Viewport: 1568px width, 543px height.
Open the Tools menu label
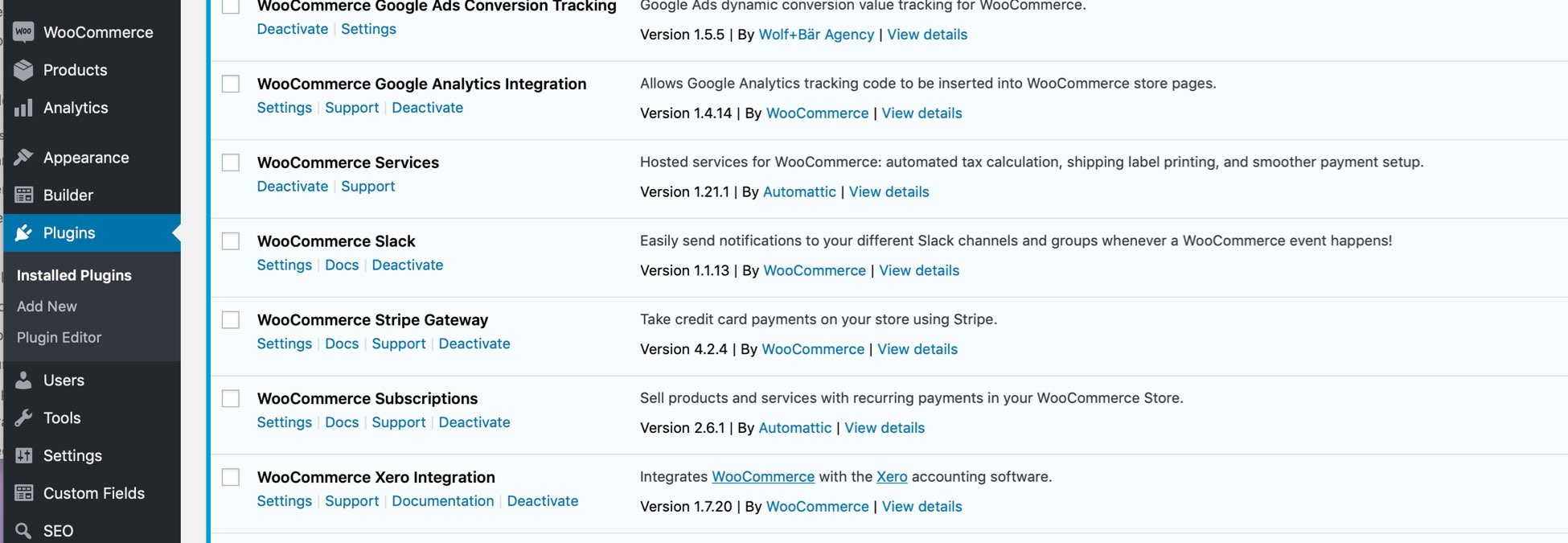[62, 418]
